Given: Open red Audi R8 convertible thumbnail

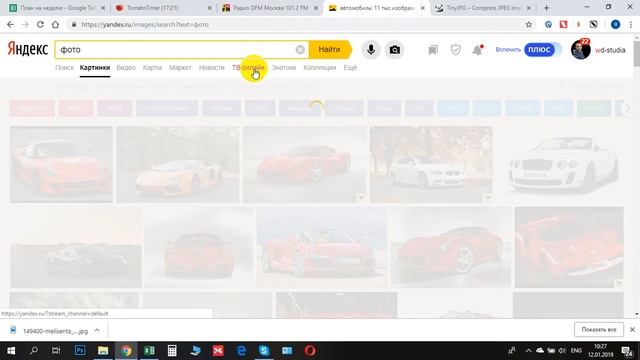Looking at the screenshot, I should click(x=322, y=247).
